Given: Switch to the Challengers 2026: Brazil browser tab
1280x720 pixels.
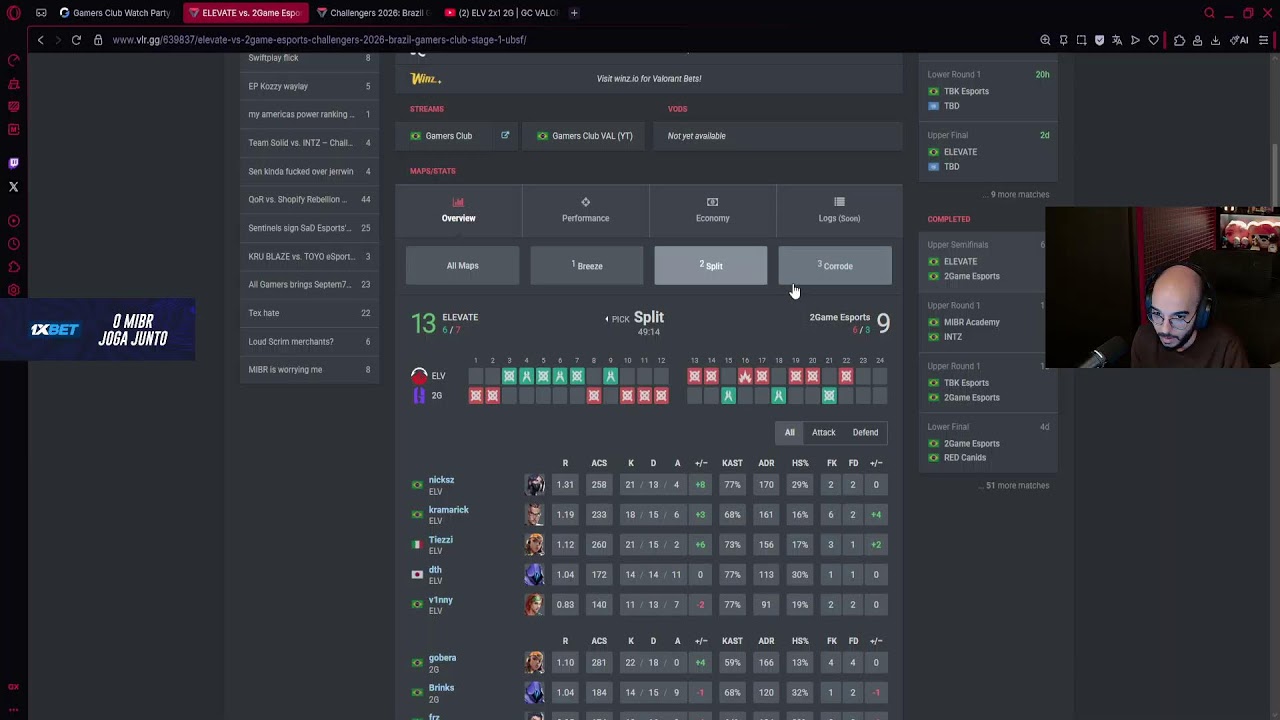Looking at the screenshot, I should point(373,13).
